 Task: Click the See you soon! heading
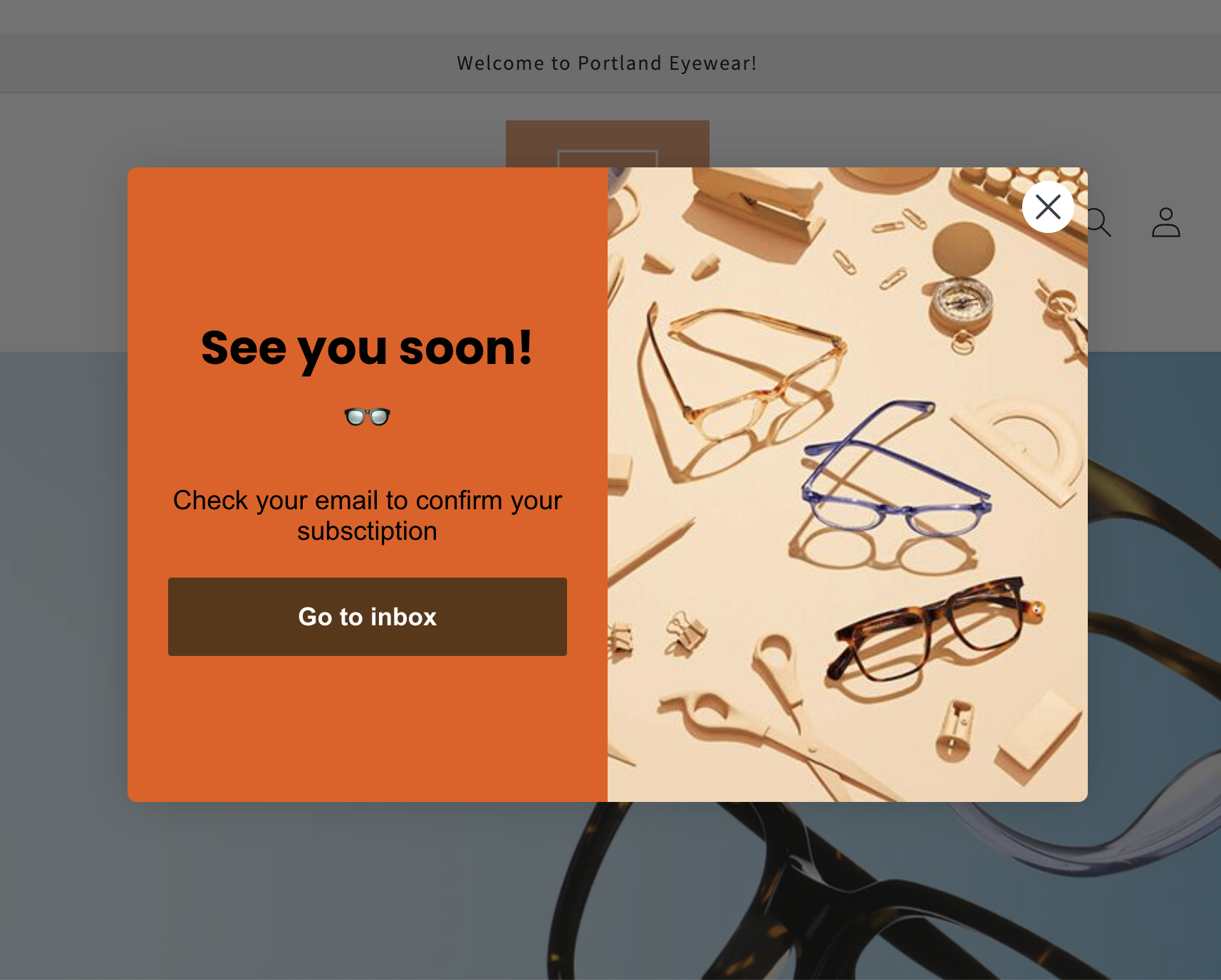click(367, 348)
